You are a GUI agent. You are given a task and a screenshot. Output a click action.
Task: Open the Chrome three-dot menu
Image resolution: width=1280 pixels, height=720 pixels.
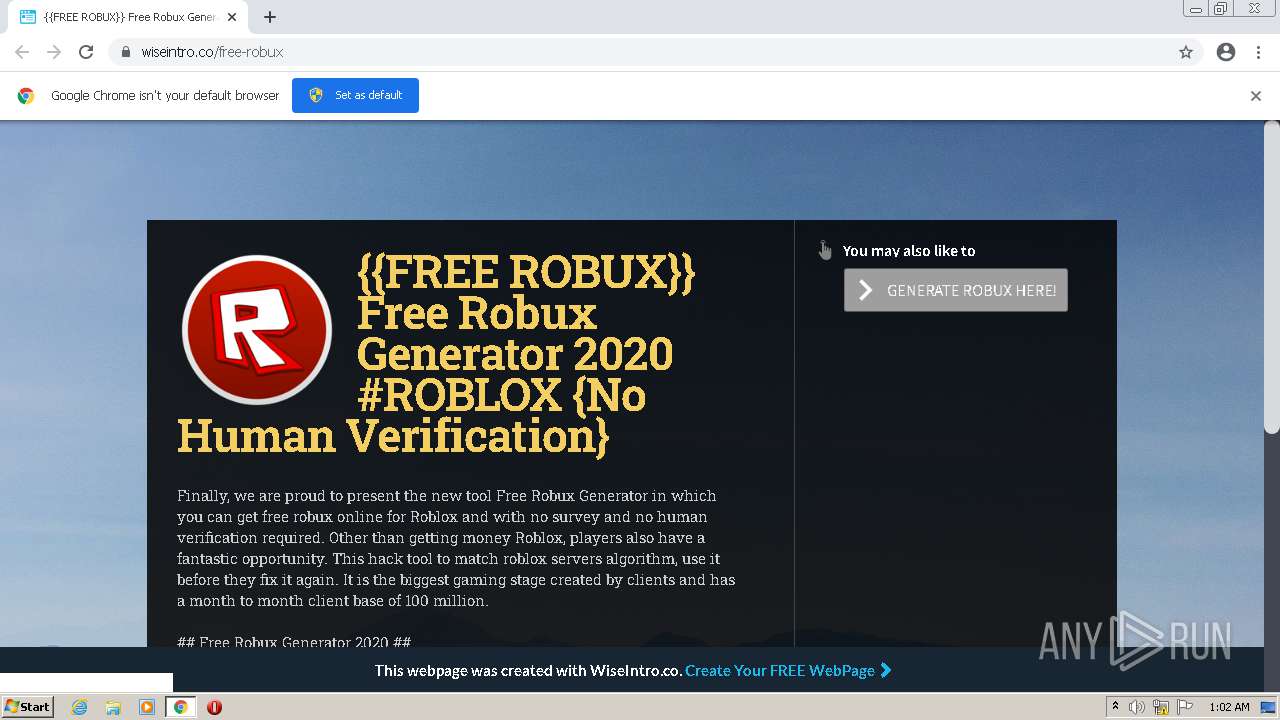[1258, 52]
